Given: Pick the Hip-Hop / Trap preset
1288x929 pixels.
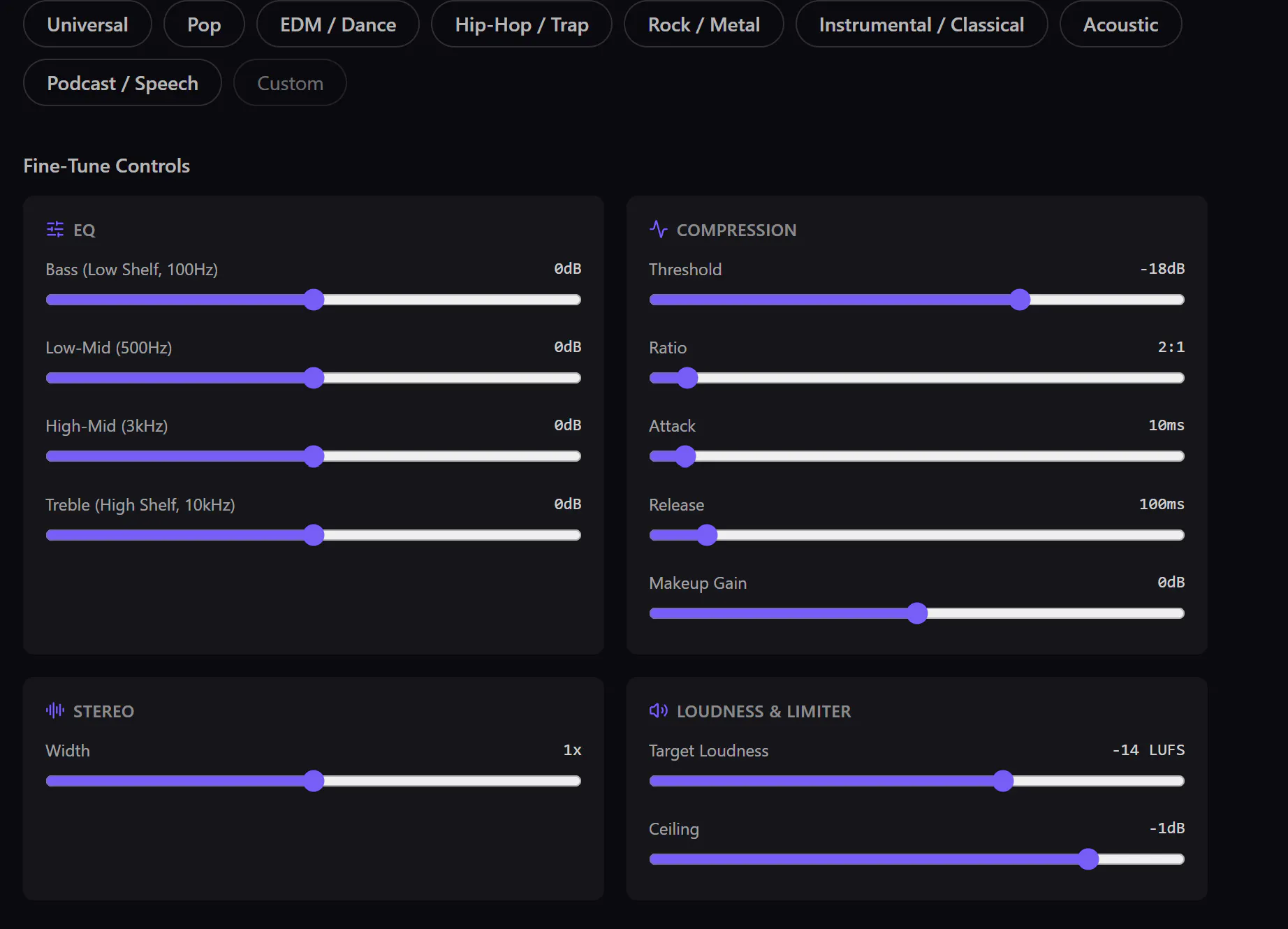Looking at the screenshot, I should [522, 24].
